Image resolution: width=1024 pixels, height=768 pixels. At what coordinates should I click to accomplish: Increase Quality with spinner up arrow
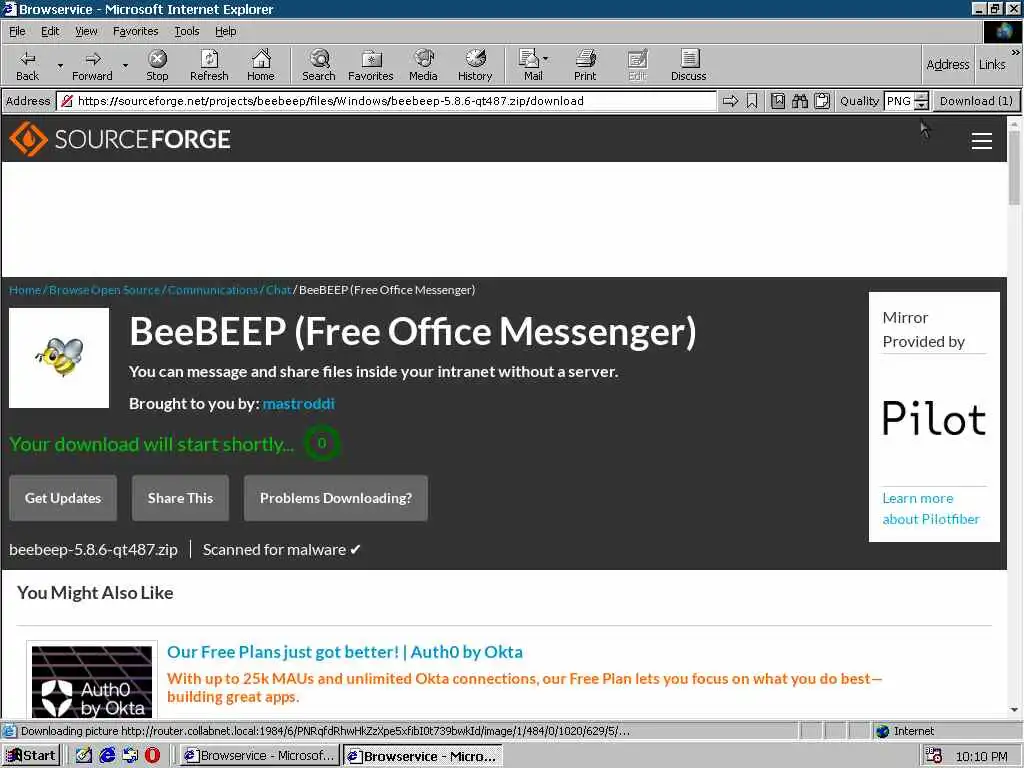921,97
